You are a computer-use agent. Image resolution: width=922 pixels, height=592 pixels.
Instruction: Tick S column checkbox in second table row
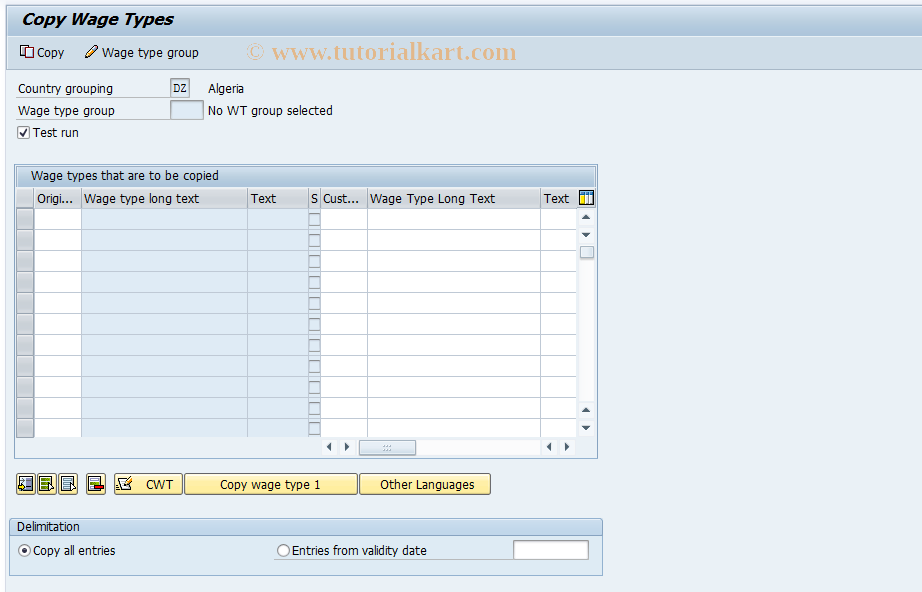click(315, 240)
